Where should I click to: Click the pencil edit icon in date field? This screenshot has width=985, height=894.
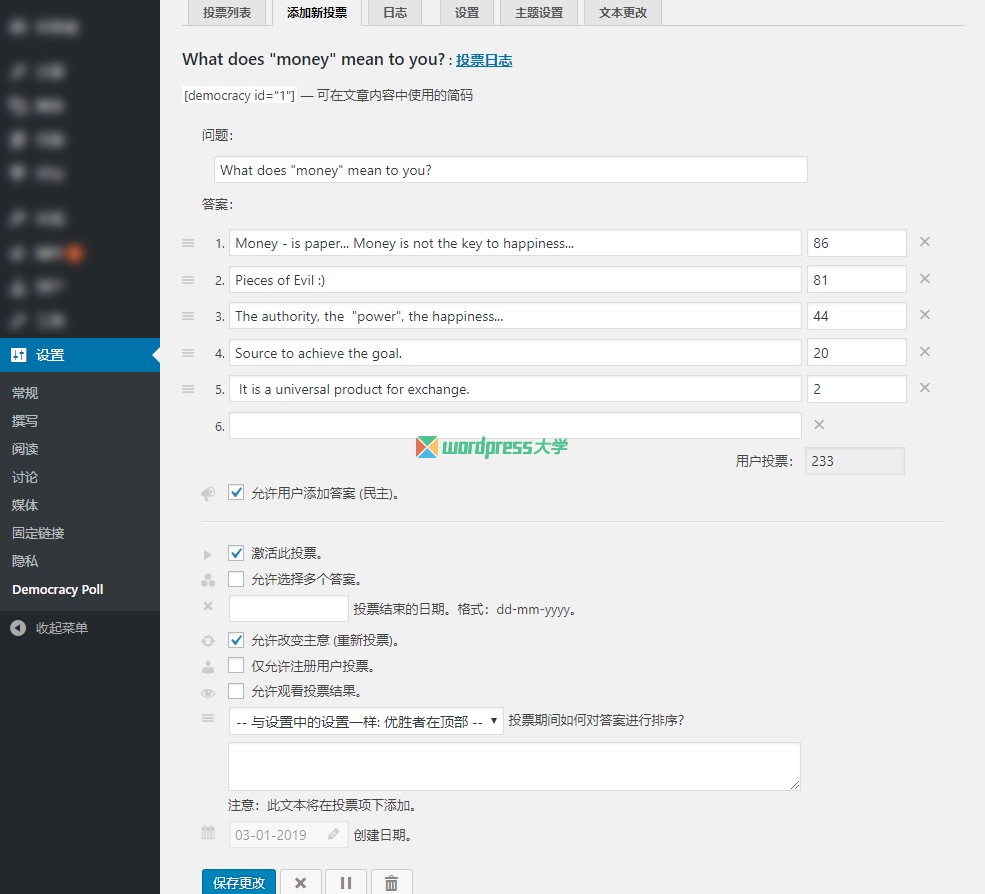tap(334, 834)
